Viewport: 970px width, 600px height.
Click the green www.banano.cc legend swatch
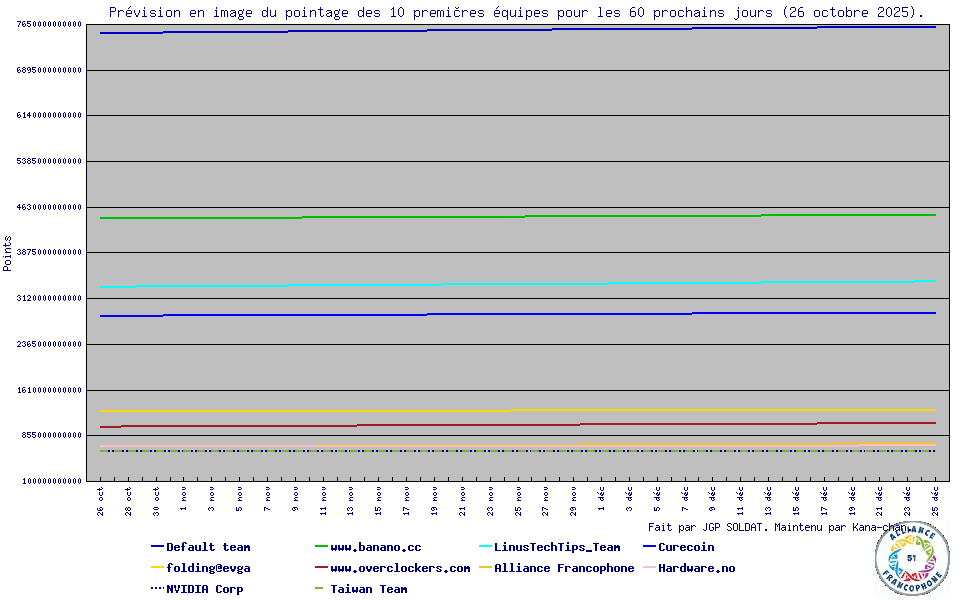321,547
